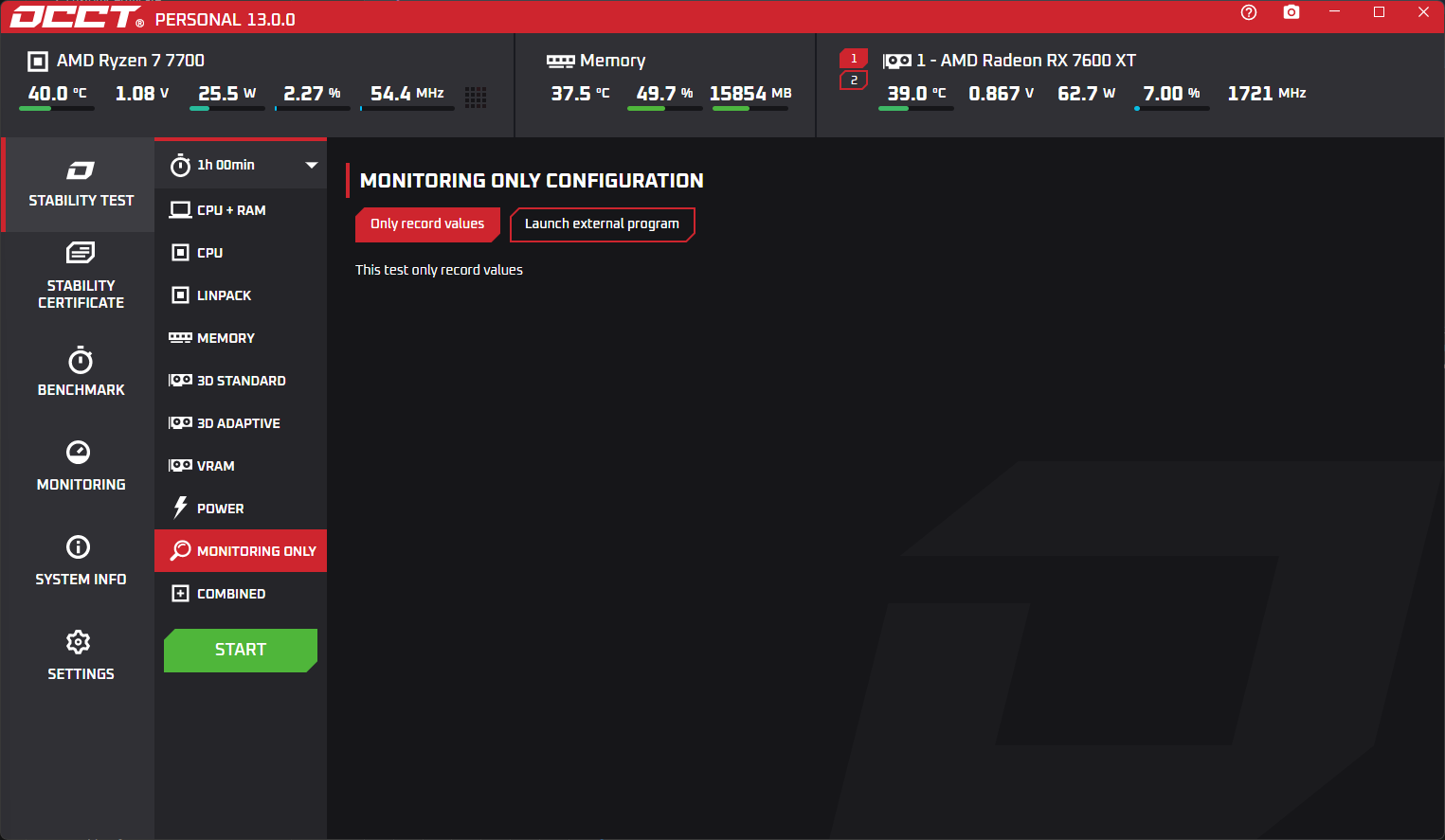Click the CPU power 25.5 W reading
1445x840 pixels.
coord(227,94)
